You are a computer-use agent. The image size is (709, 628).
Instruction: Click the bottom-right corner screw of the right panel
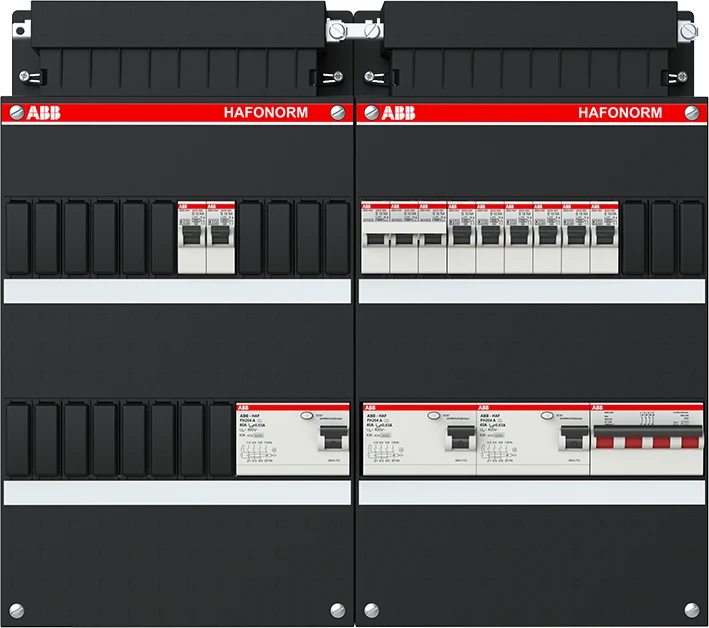click(x=694, y=606)
